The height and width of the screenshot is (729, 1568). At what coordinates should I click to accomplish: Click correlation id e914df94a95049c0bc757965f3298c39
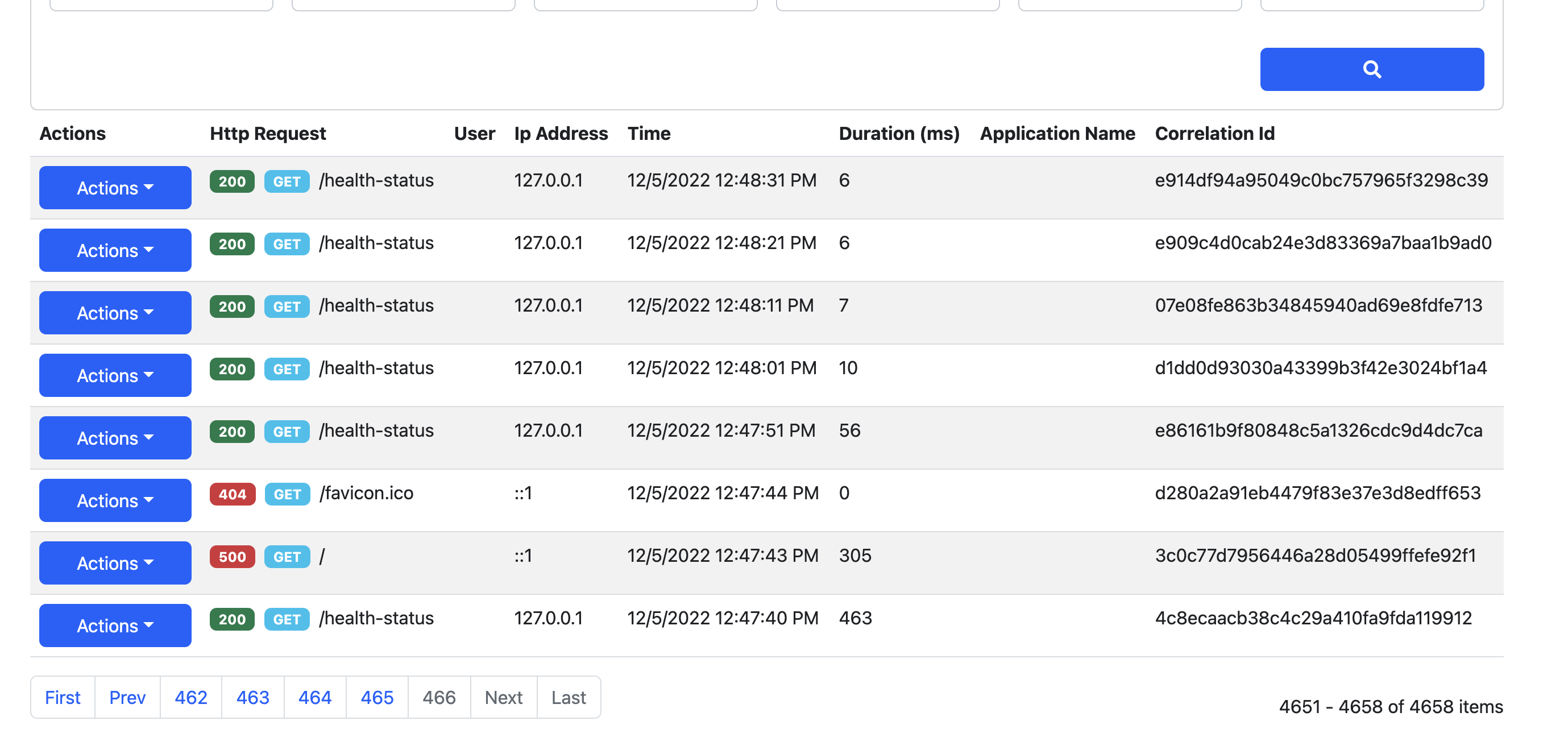tap(1321, 180)
